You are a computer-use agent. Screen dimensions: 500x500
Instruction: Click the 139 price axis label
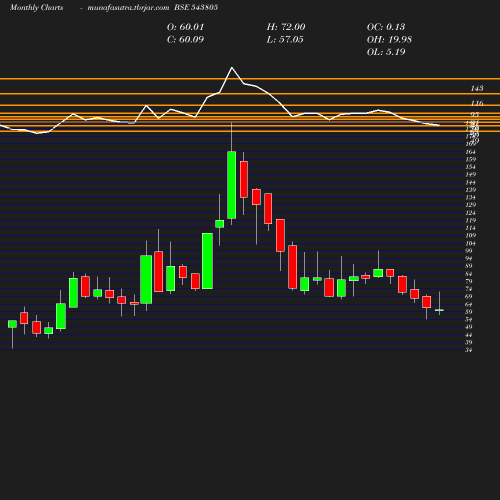pos(471,190)
